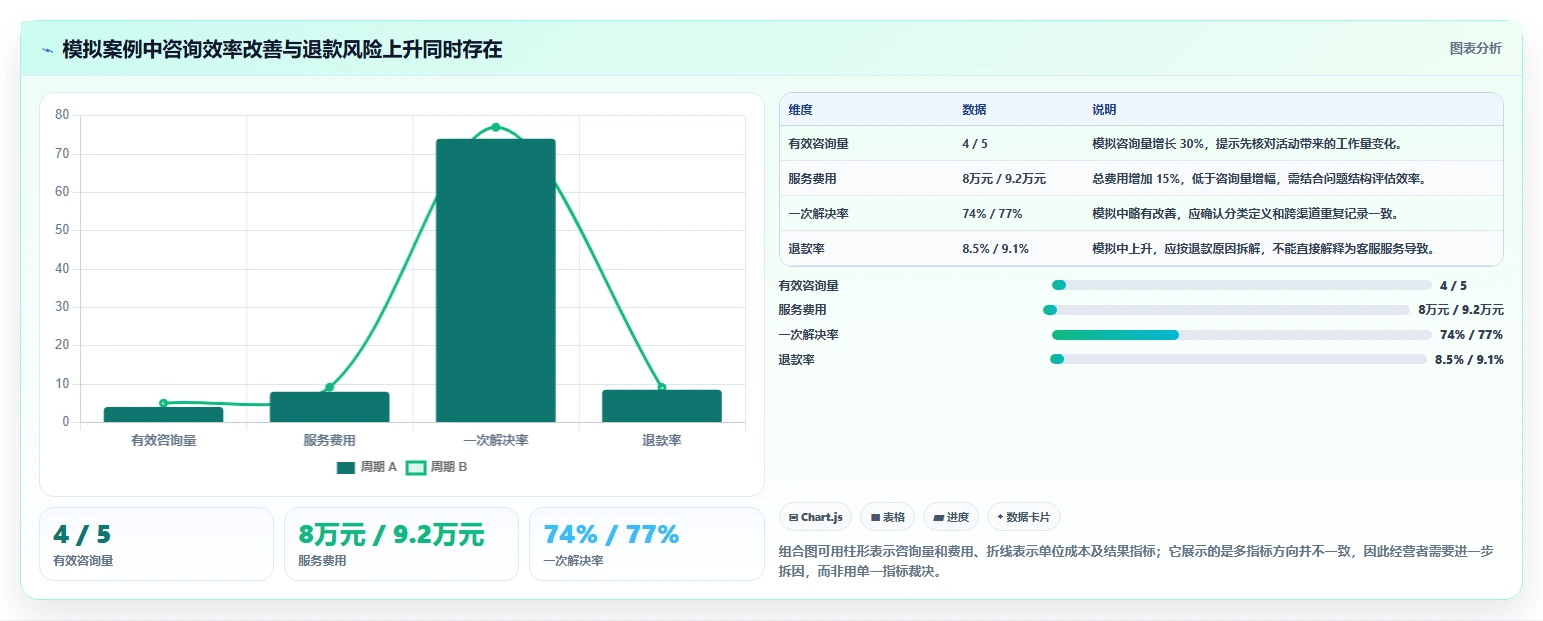Click table cell 8万元 / 9.2万元
This screenshot has width=1543, height=621.
pyautogui.click(x=1004, y=178)
